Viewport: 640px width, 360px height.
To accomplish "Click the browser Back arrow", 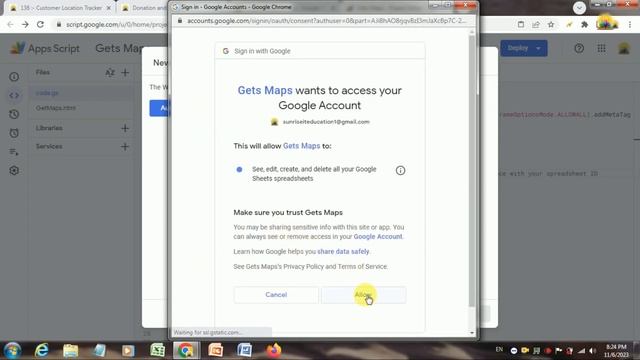I will (10, 24).
